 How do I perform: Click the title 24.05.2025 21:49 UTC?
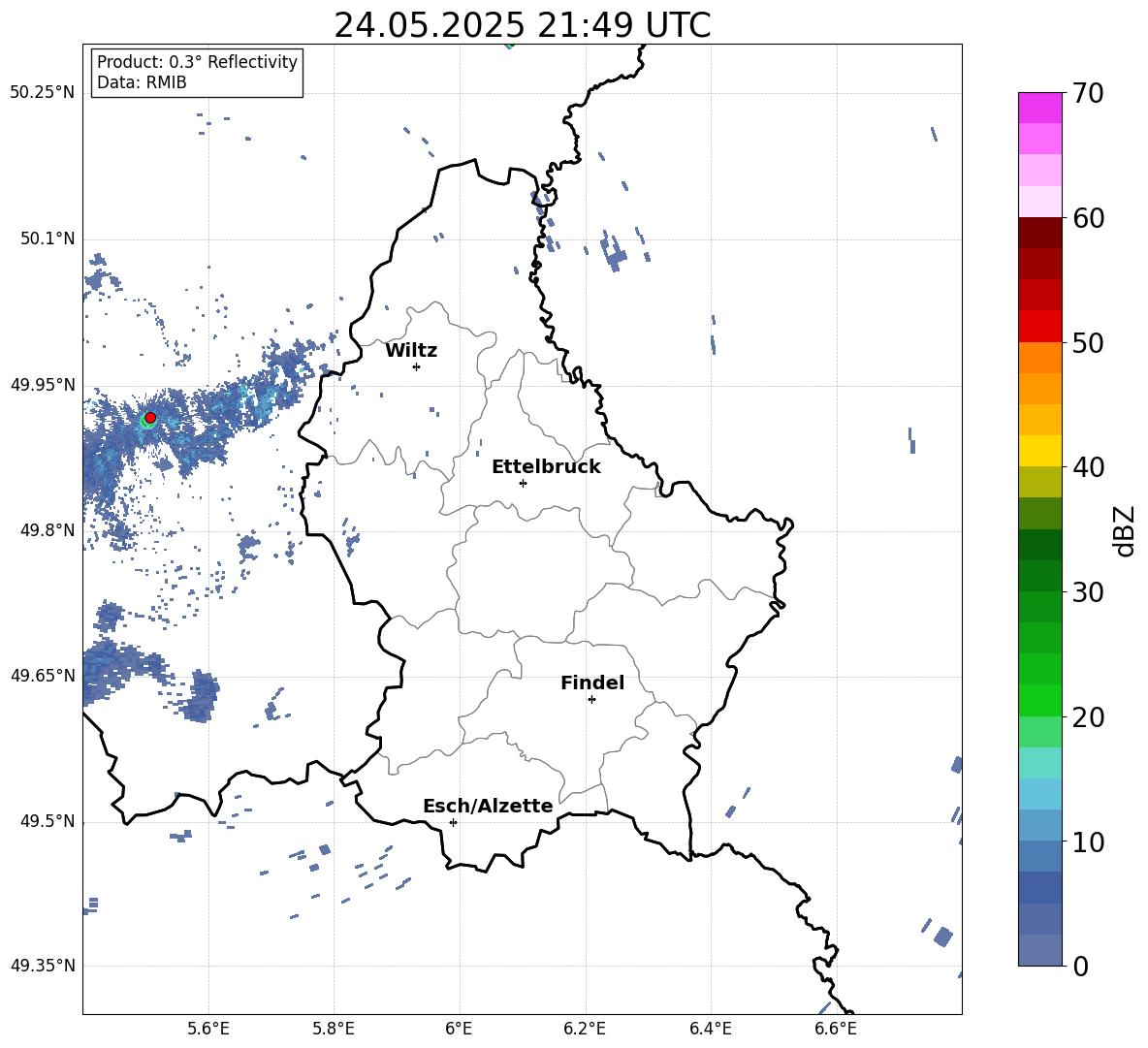tap(522, 25)
